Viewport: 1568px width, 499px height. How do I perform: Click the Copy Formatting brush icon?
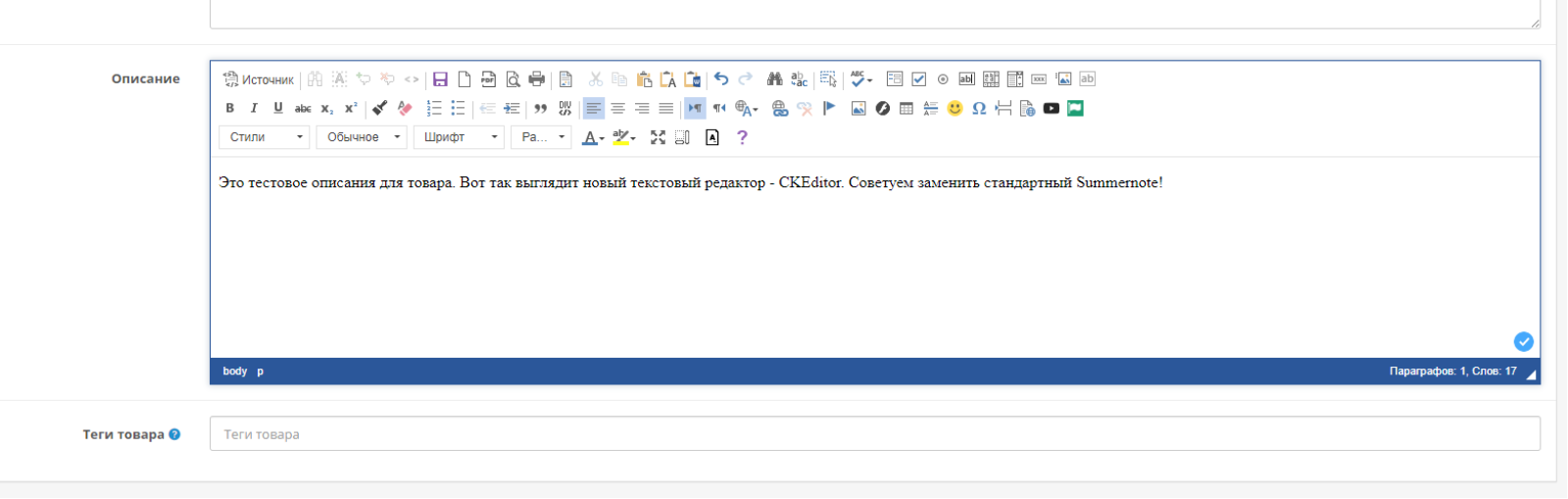380,109
